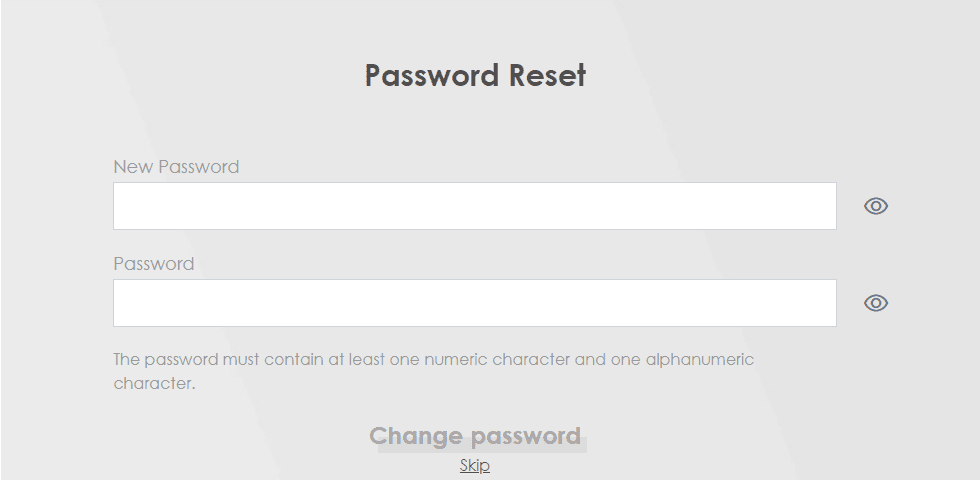
Task: Reveal the text typed in New Password
Action: pyautogui.click(x=876, y=206)
